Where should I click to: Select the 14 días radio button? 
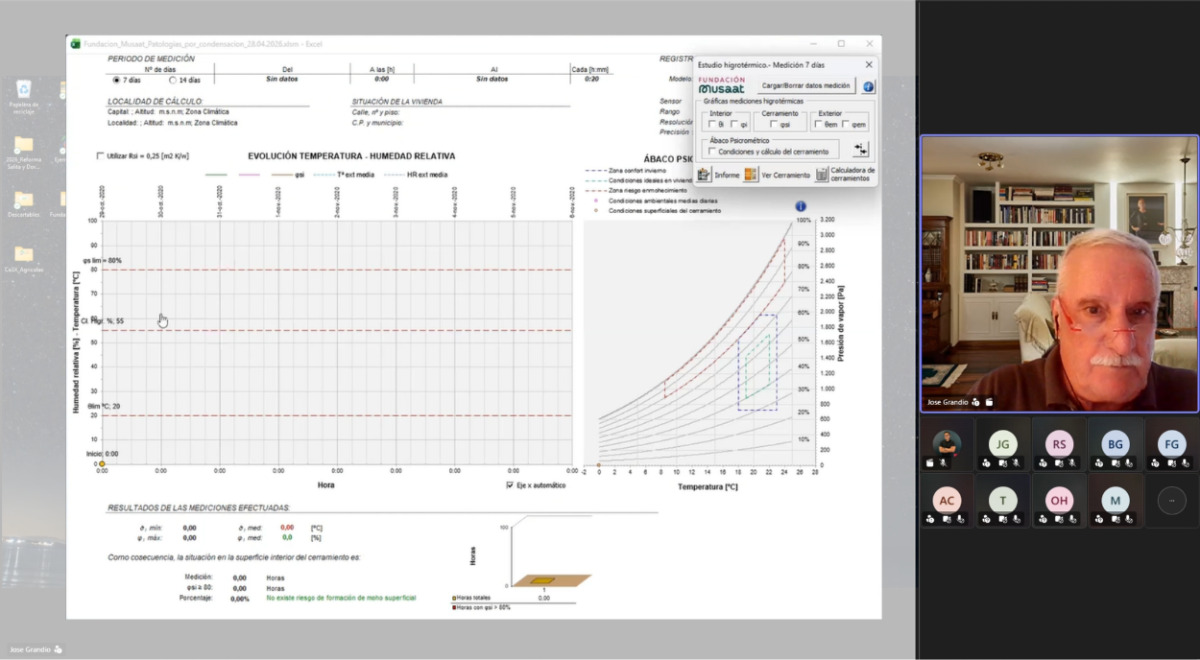(x=173, y=80)
